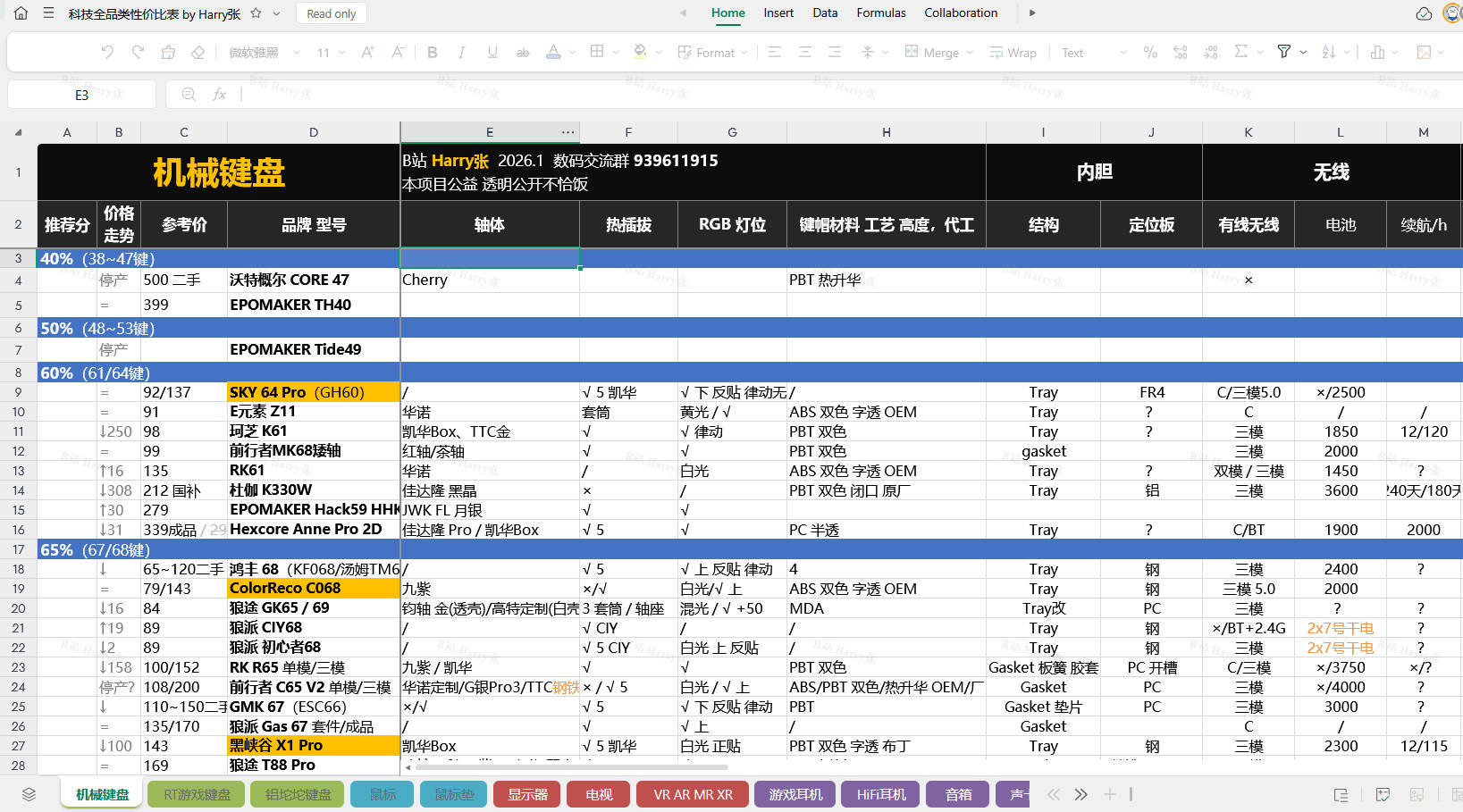Open the Data ribbon tab
The height and width of the screenshot is (812, 1463).
[825, 13]
